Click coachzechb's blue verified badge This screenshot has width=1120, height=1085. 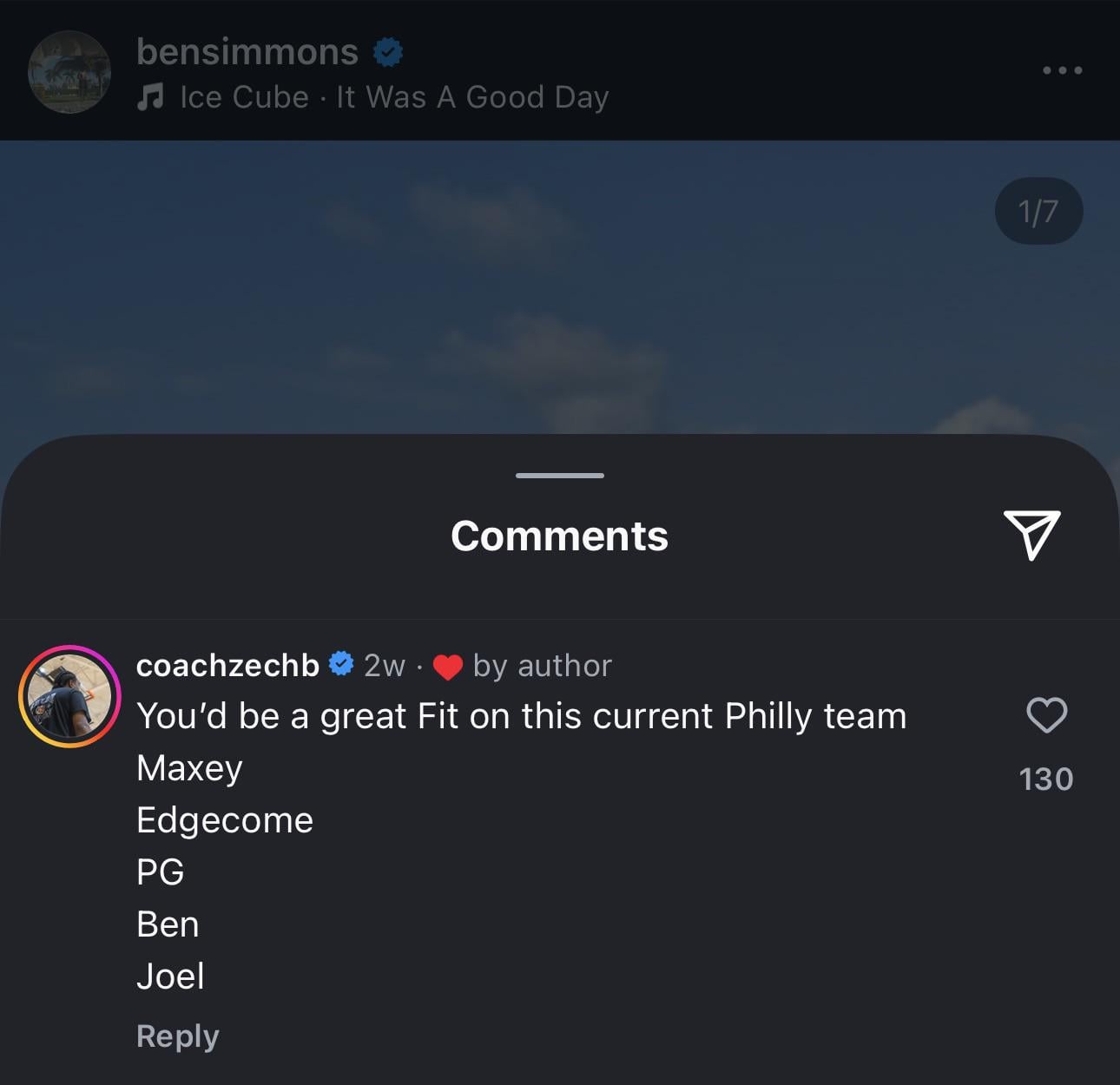tap(342, 664)
